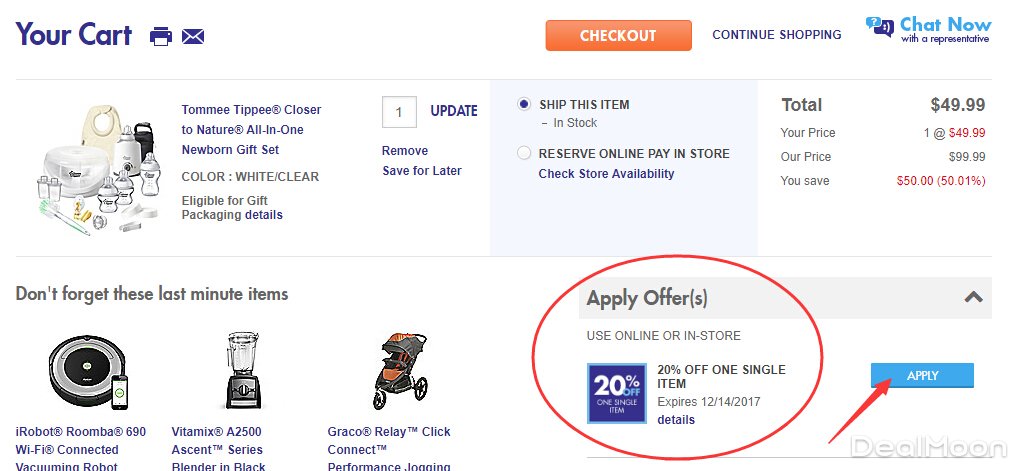Viewport: 1021px width, 471px height.
Task: Click the print cart icon
Action: 160,37
